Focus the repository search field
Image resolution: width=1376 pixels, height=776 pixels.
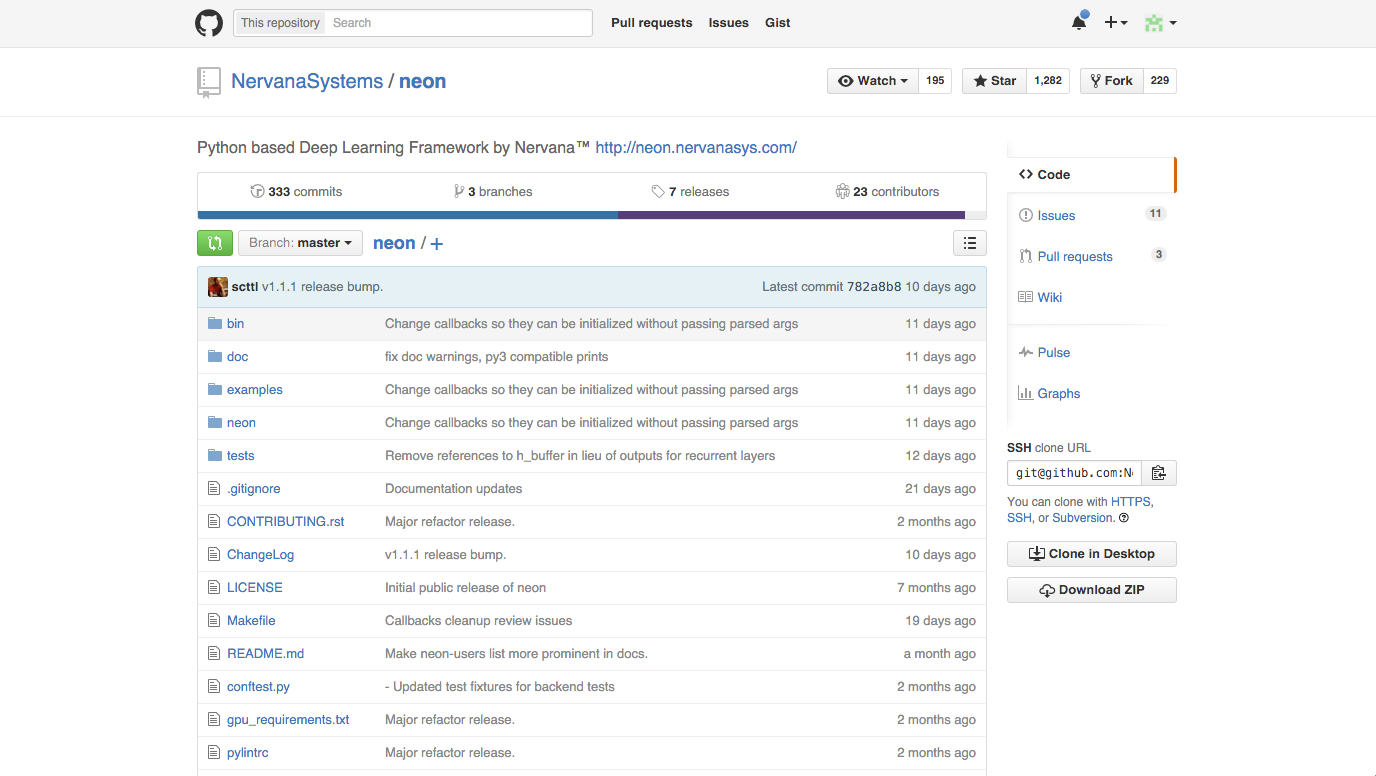tap(459, 23)
